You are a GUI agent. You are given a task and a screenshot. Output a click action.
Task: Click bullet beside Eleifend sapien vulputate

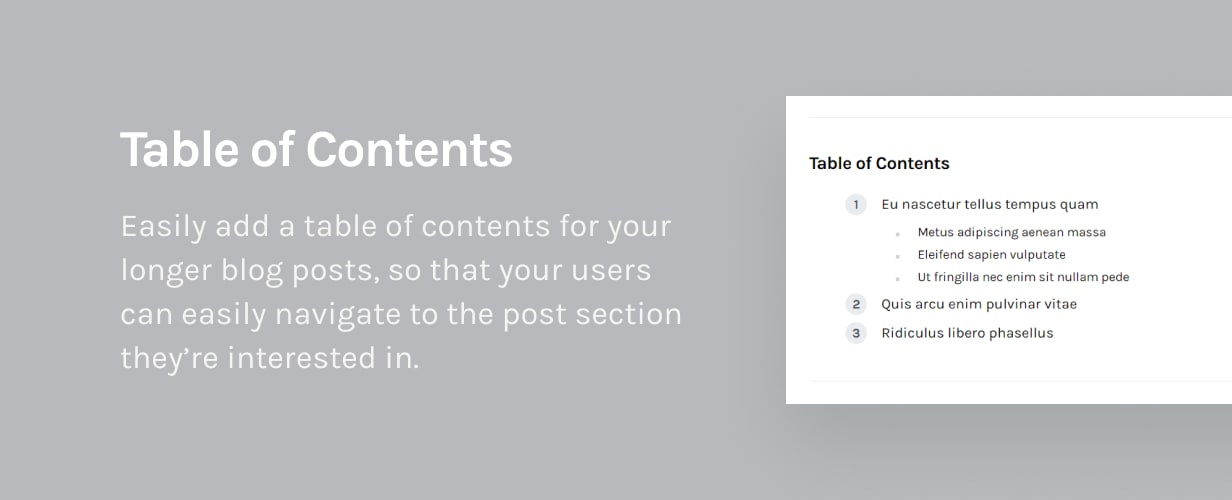pyautogui.click(x=897, y=256)
